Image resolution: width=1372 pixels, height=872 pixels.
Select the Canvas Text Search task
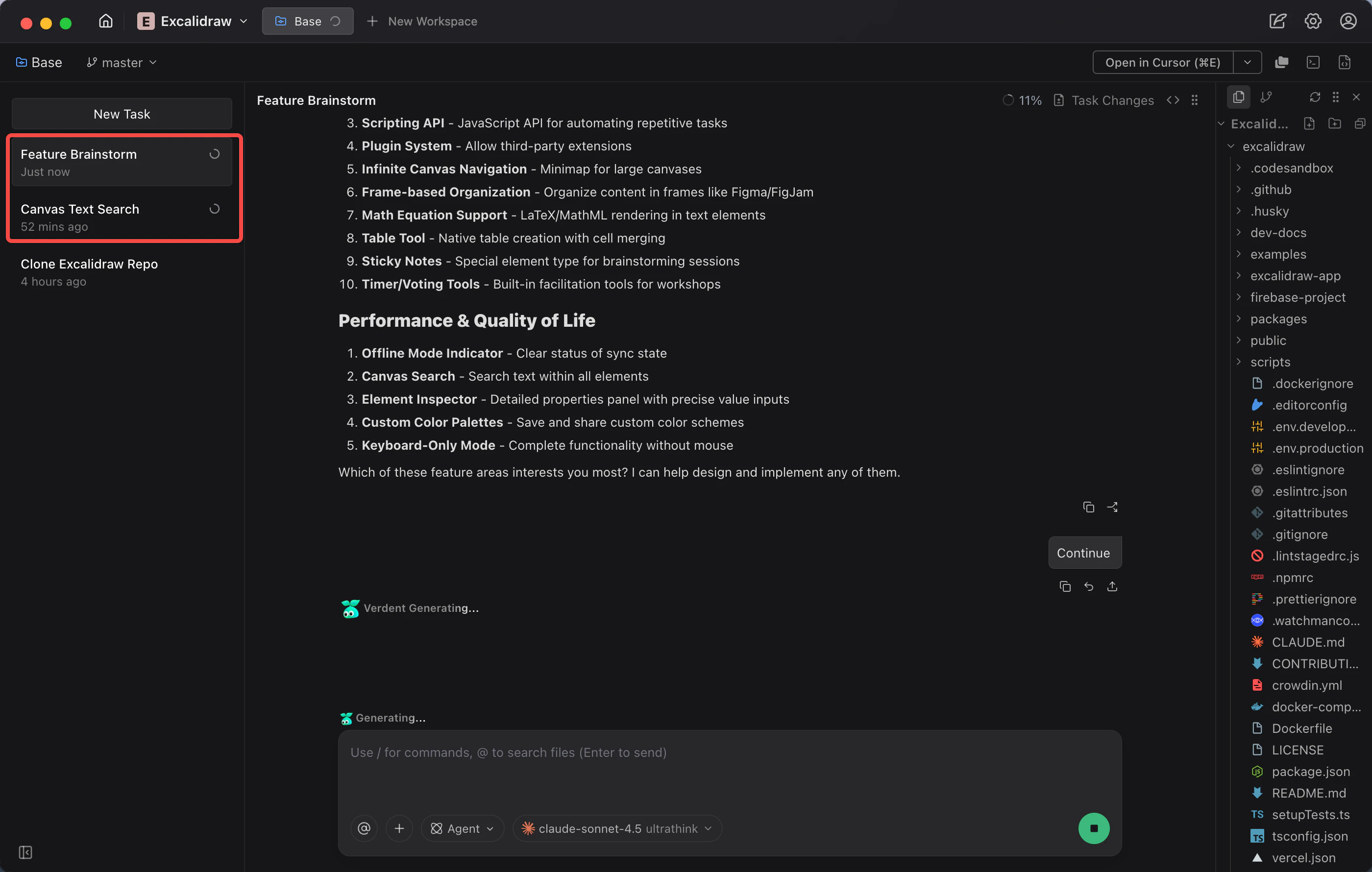(122, 217)
